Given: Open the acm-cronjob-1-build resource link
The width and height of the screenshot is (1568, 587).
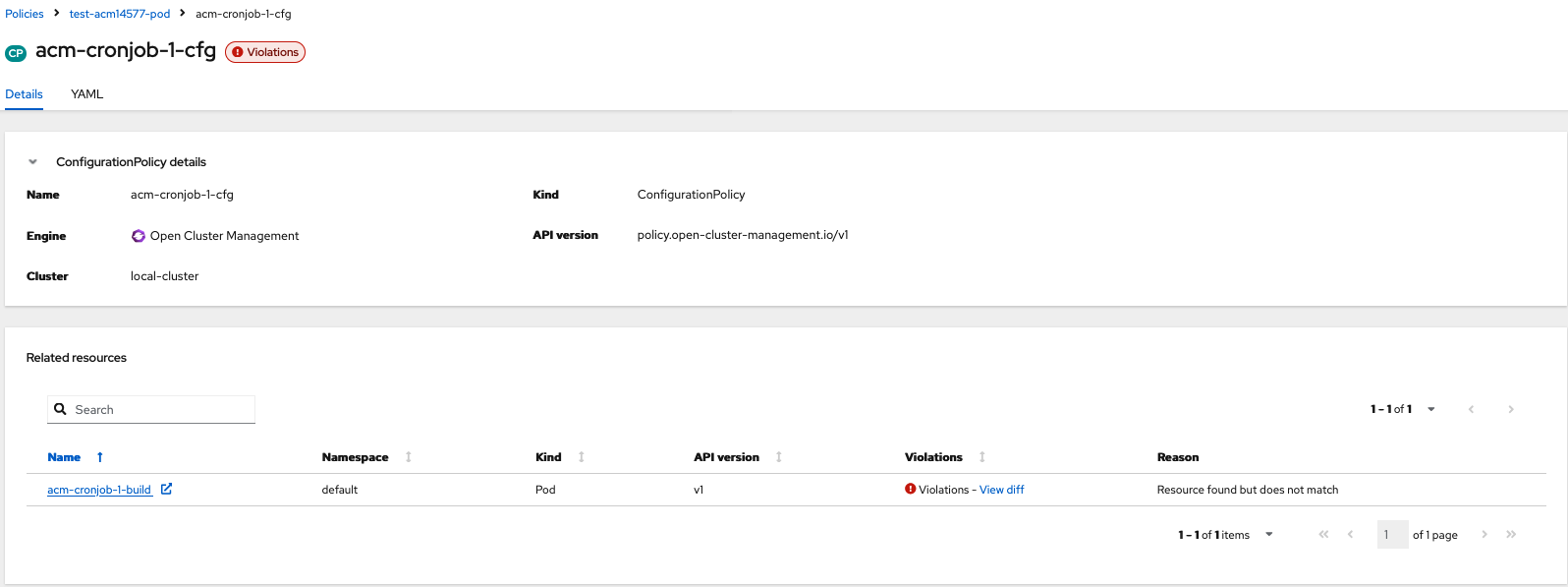Looking at the screenshot, I should click(99, 490).
